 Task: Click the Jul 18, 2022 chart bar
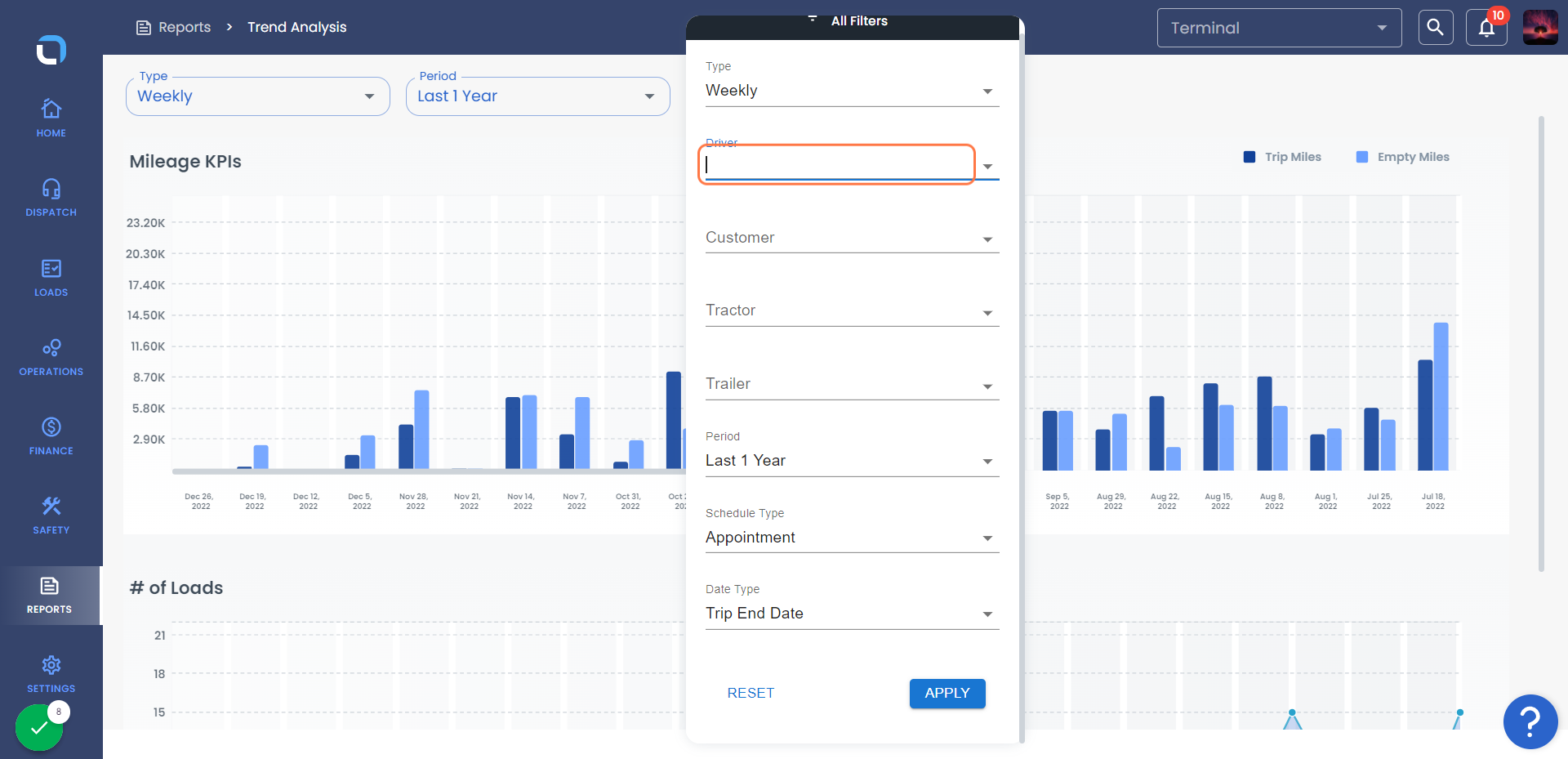coord(1433,397)
